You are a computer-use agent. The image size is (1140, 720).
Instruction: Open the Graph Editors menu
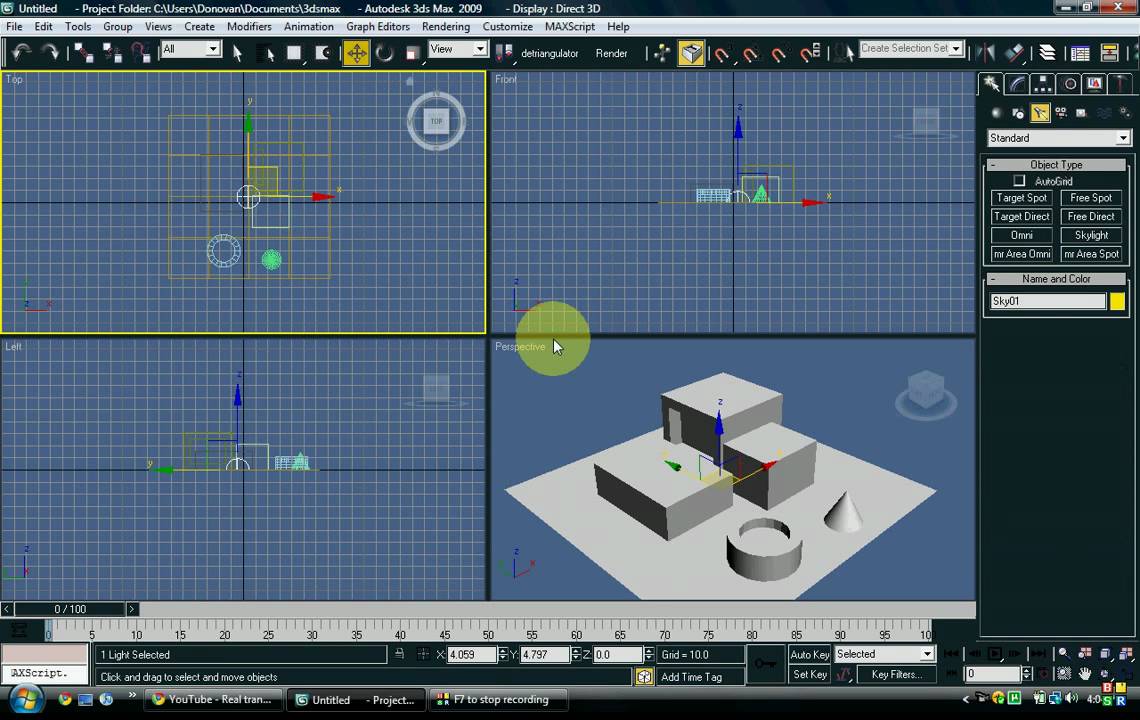(378, 26)
